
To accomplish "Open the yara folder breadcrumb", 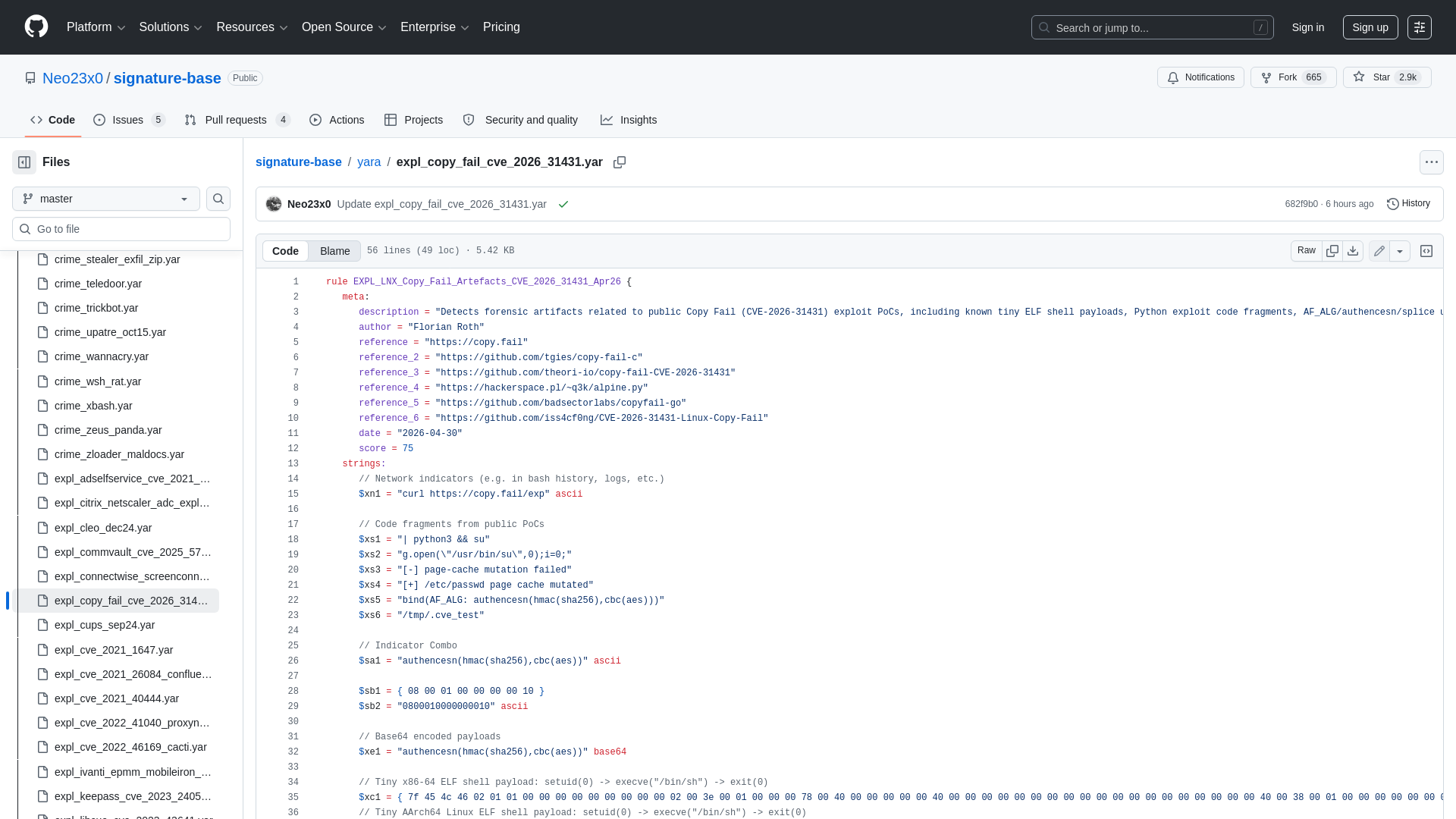I will click(369, 162).
